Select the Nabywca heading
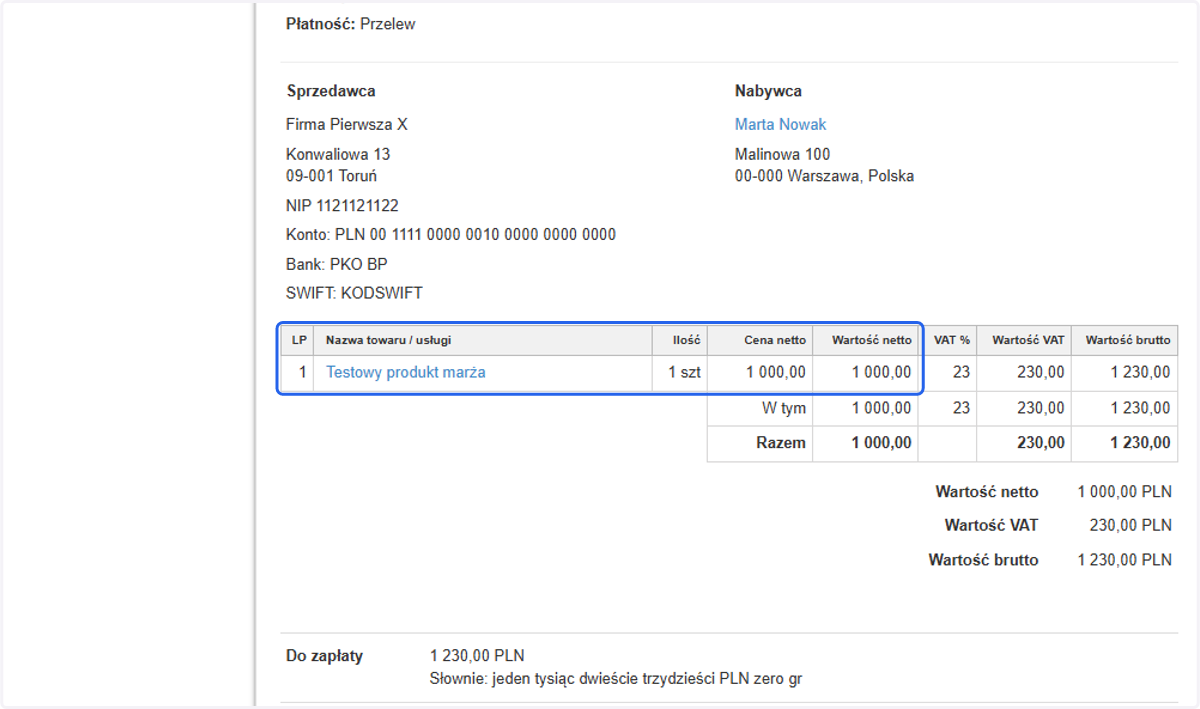The height and width of the screenshot is (709, 1200). (768, 91)
